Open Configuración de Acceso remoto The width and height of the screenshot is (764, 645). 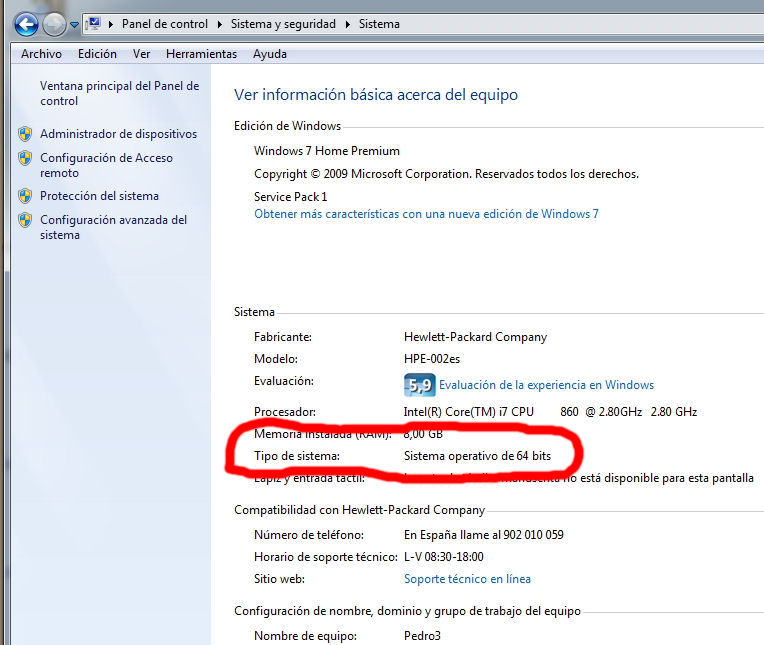(106, 165)
